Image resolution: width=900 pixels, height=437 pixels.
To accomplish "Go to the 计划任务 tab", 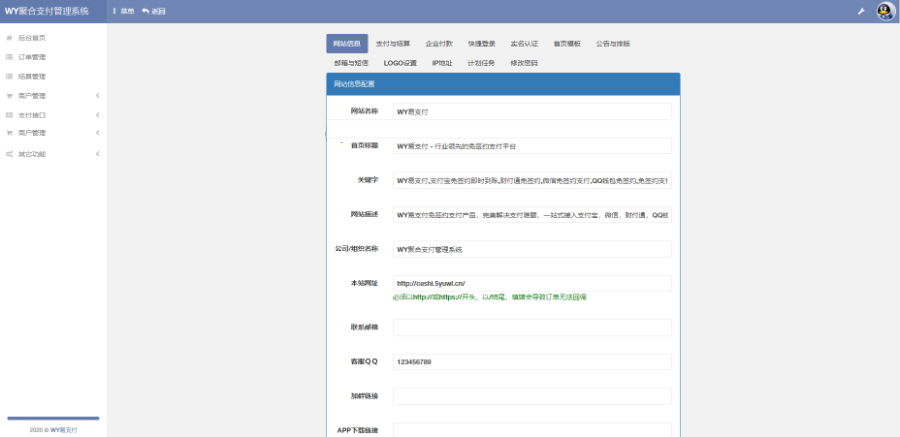I will point(481,63).
